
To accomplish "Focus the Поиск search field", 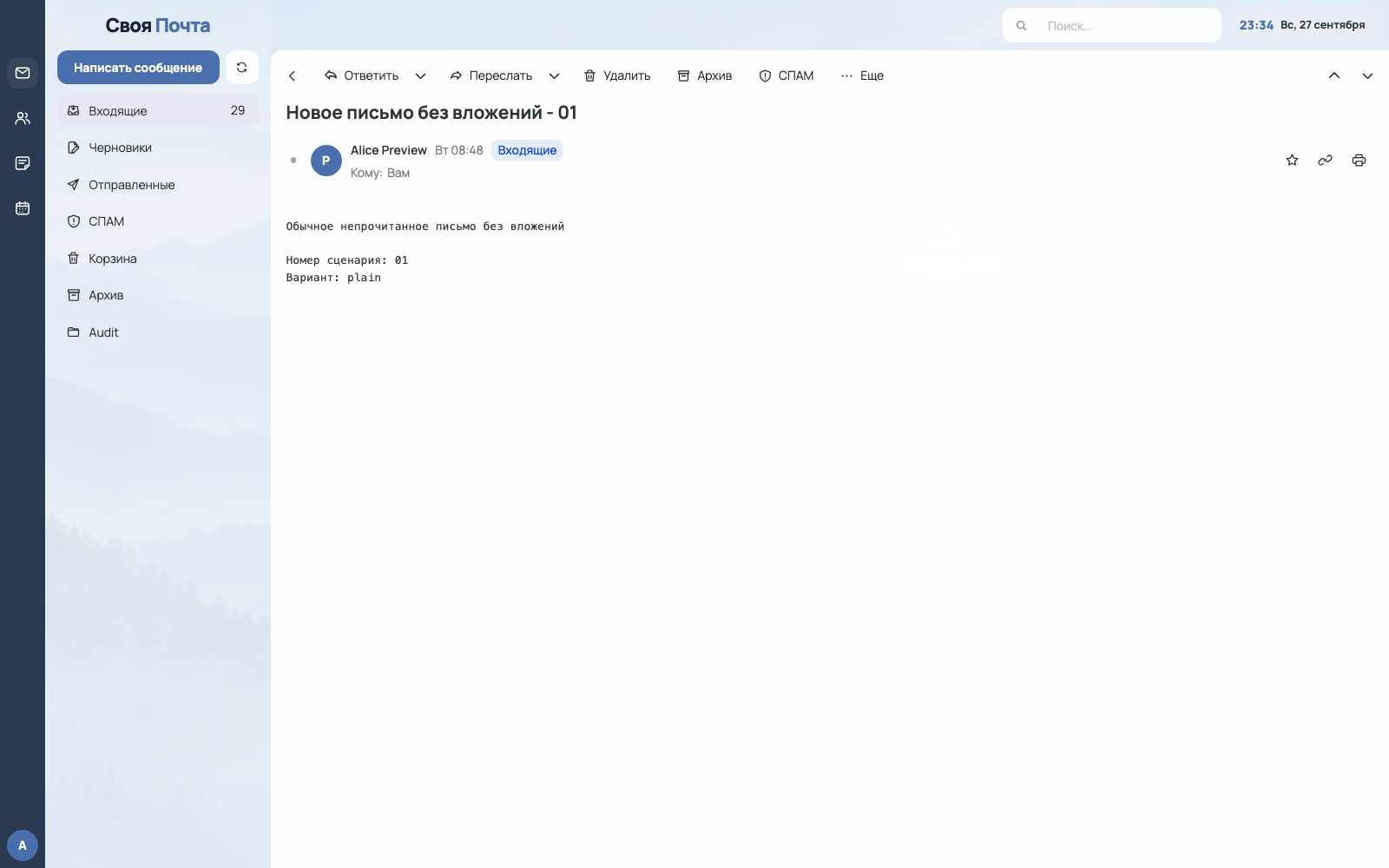I will click(1112, 25).
